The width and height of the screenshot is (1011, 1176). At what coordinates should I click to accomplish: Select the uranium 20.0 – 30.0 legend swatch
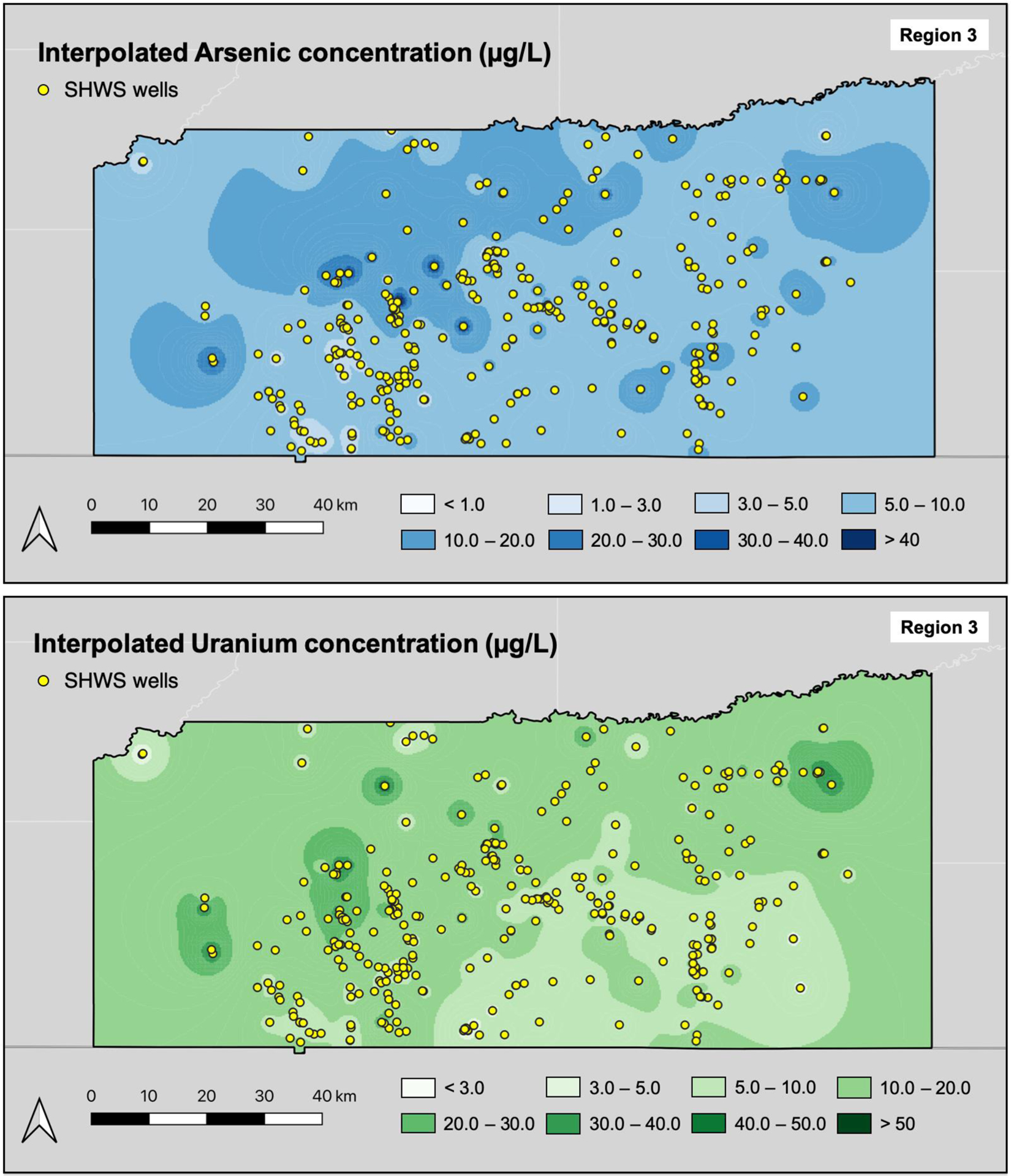[418, 1124]
